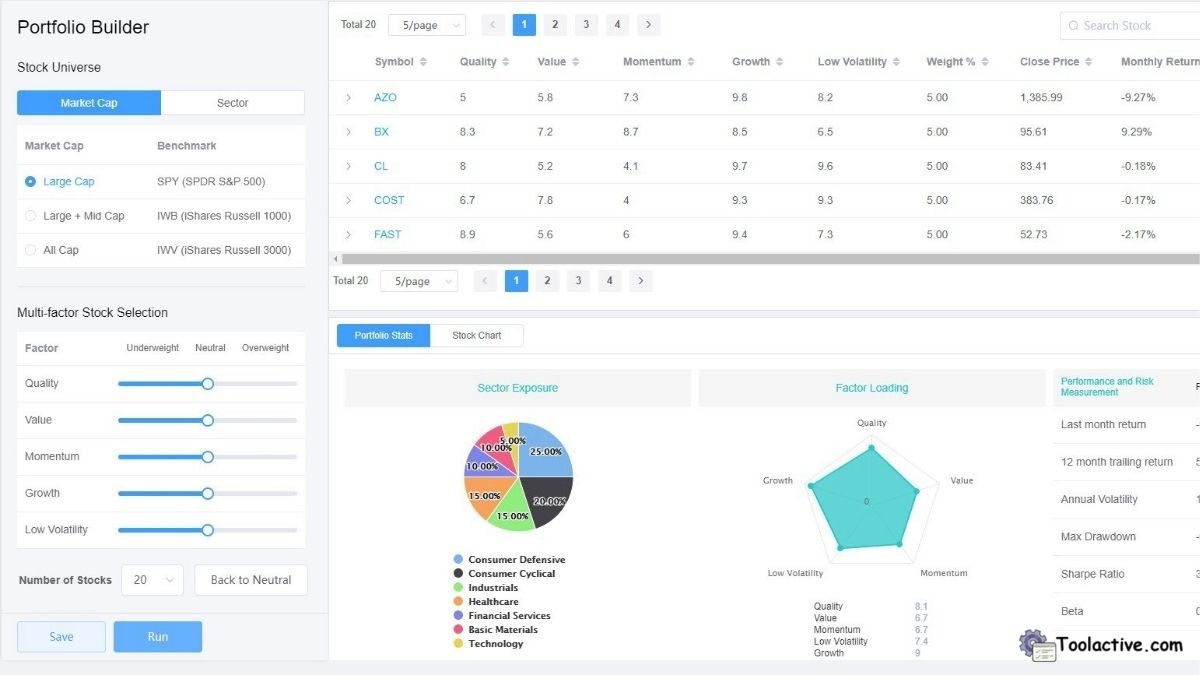The height and width of the screenshot is (675, 1200).
Task: Expand the AZO stock row
Action: click(x=348, y=97)
